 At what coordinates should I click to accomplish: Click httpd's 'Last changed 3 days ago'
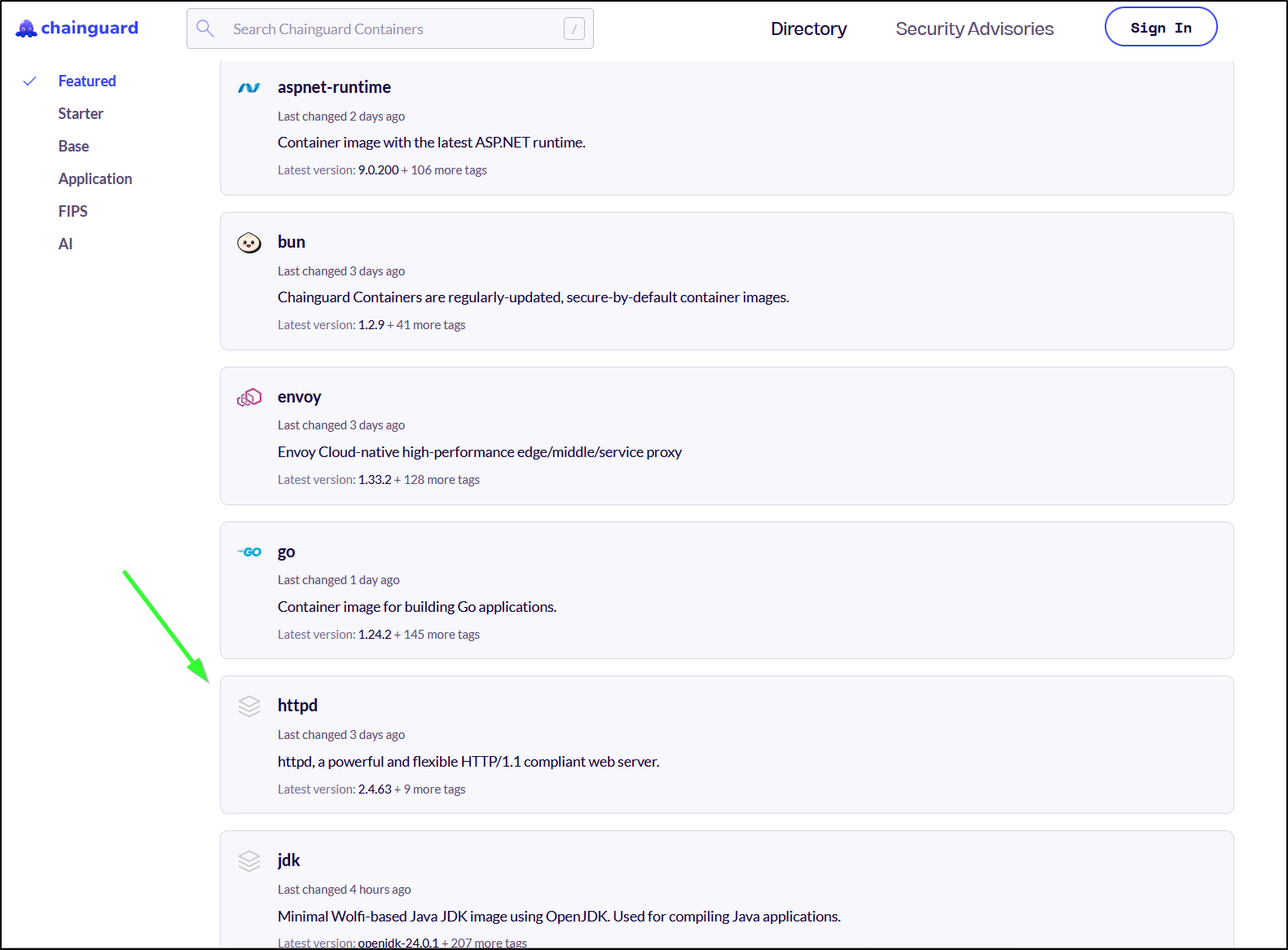[341, 735]
